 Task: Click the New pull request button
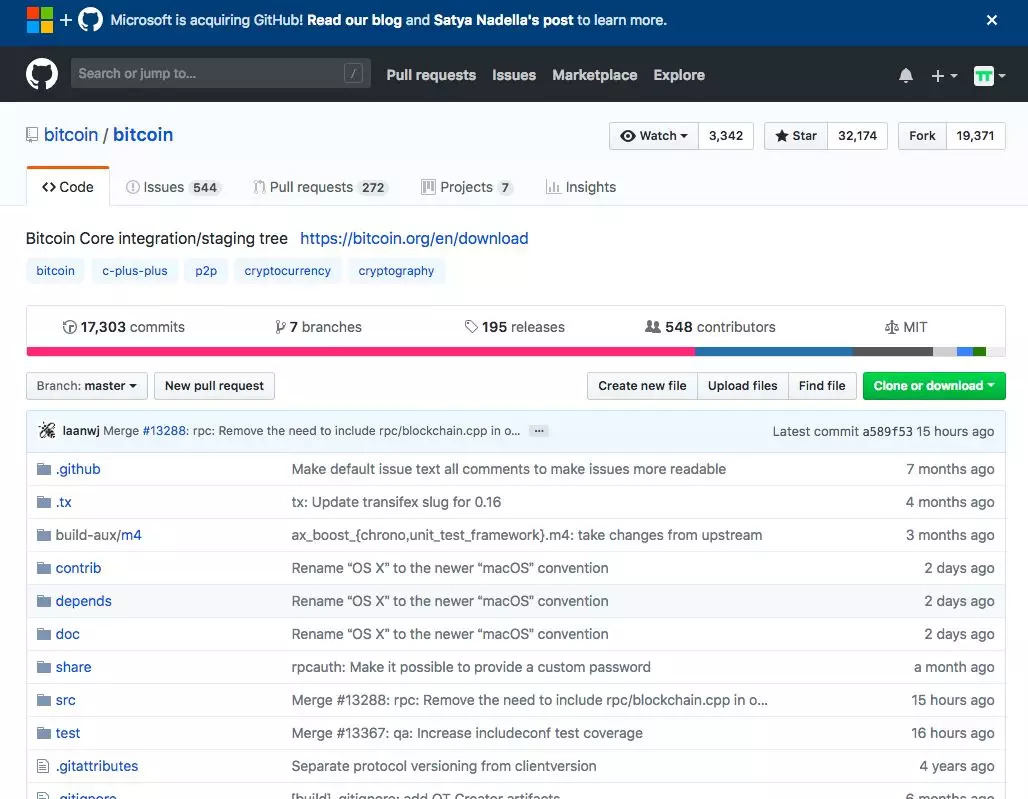coord(214,386)
